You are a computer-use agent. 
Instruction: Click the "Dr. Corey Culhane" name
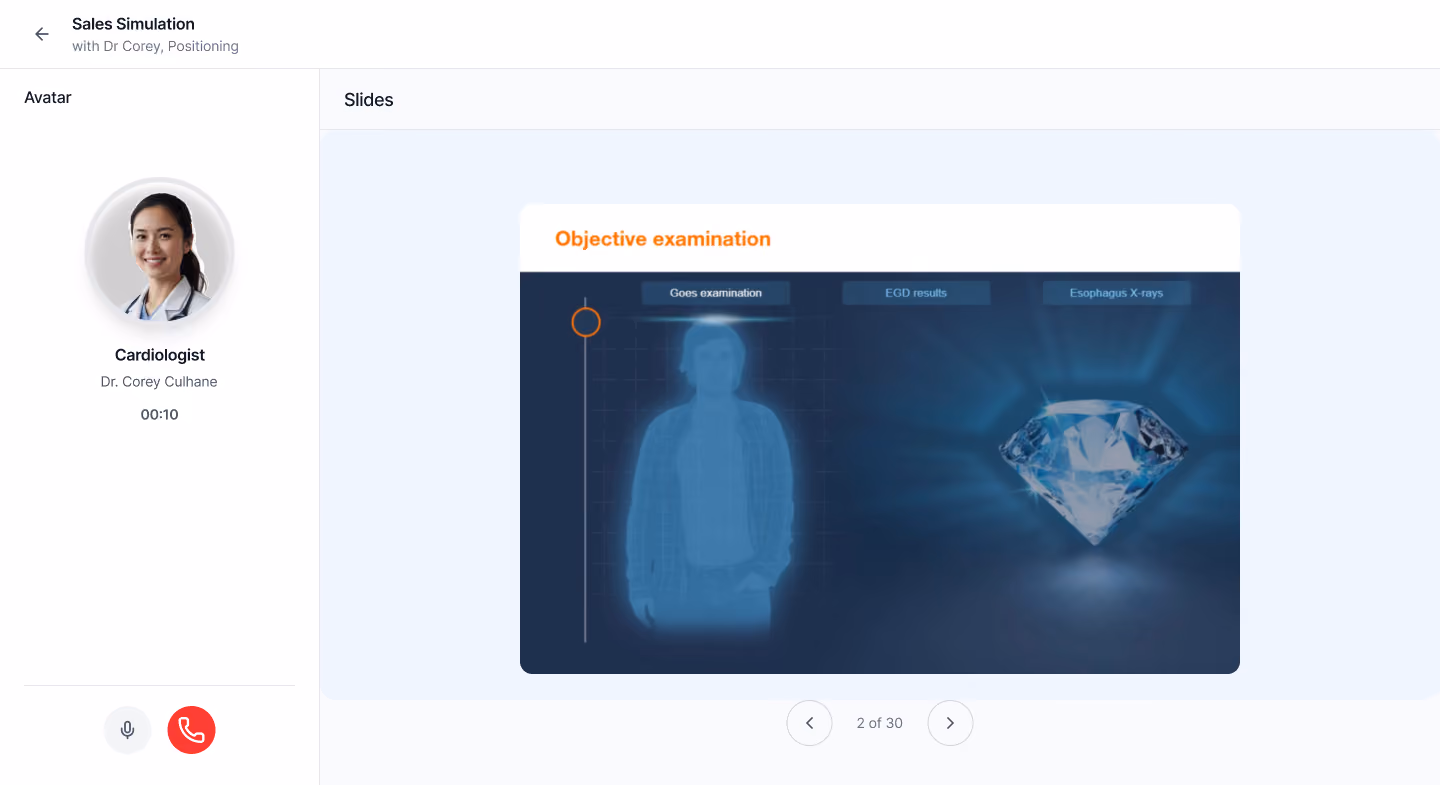click(159, 382)
